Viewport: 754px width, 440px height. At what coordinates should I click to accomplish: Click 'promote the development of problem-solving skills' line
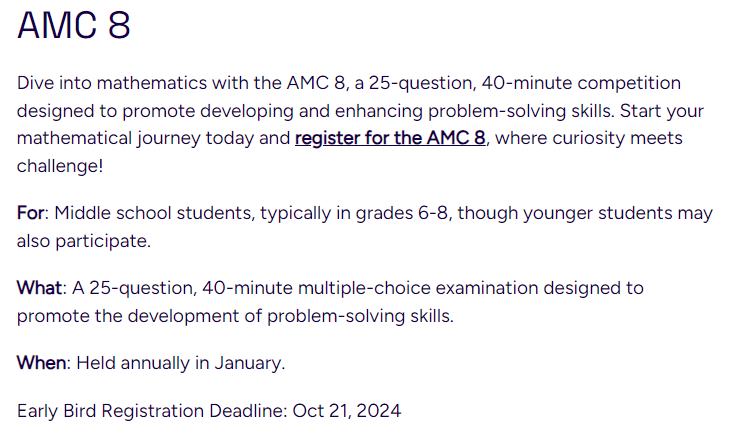(x=235, y=316)
